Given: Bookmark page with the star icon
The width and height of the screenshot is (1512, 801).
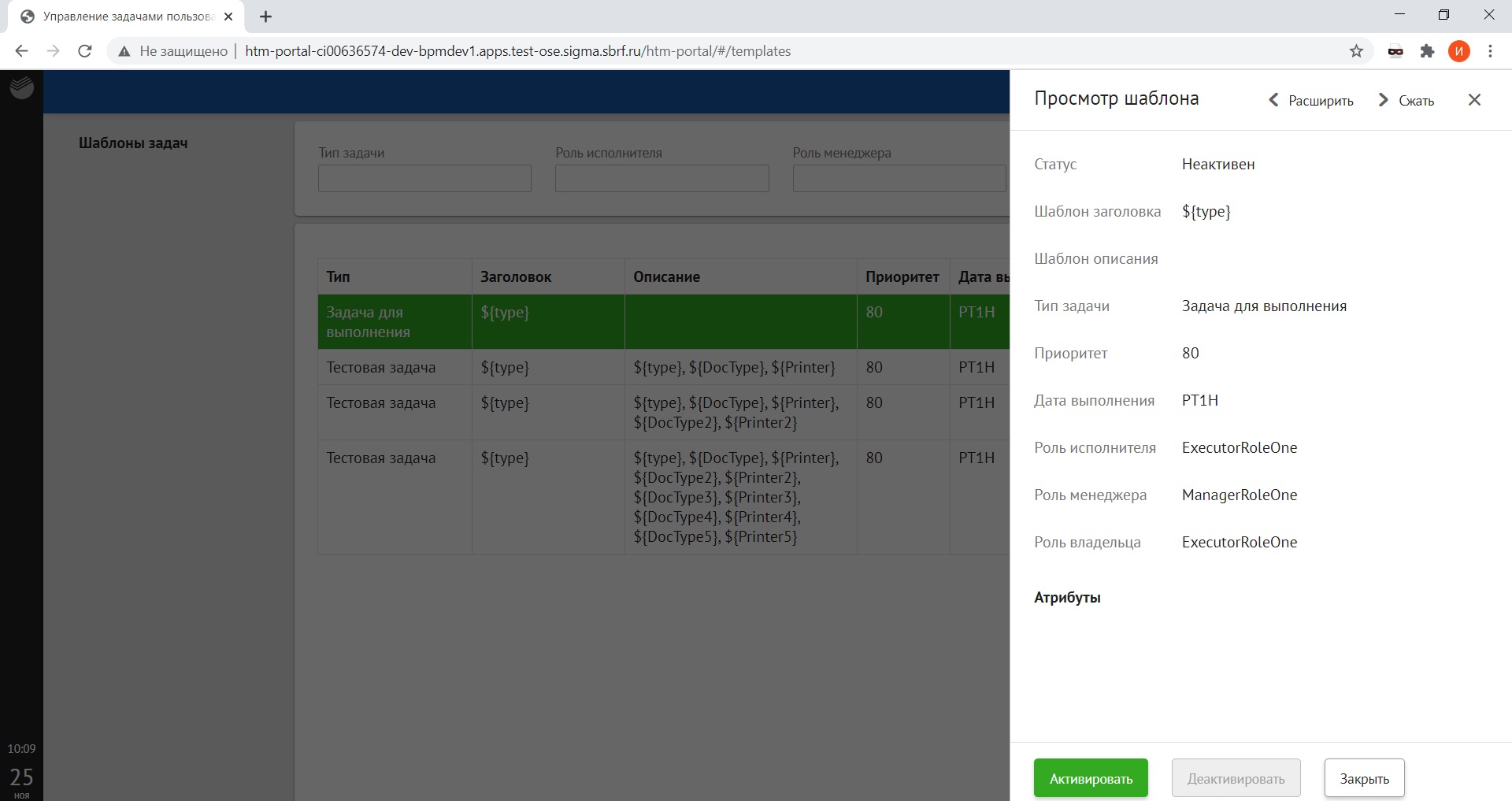Looking at the screenshot, I should (1356, 51).
